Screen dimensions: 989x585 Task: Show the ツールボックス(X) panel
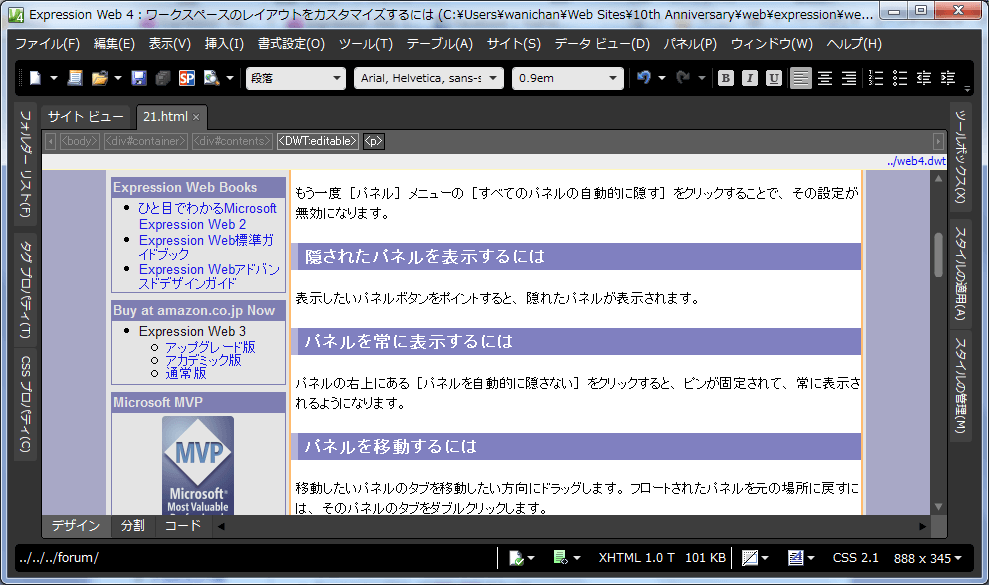click(960, 157)
